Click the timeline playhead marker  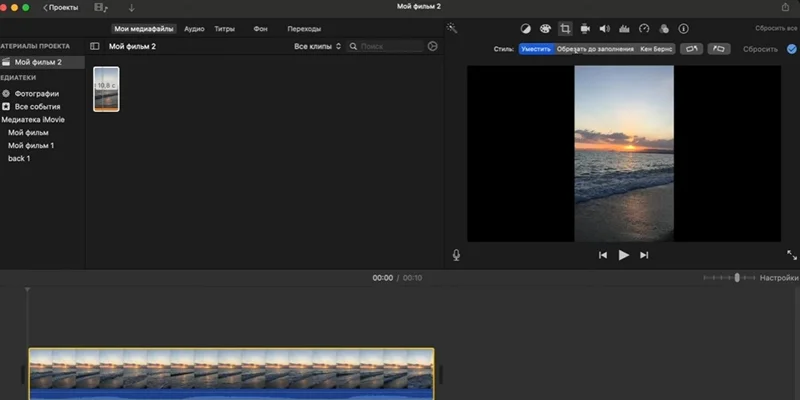tap(28, 290)
